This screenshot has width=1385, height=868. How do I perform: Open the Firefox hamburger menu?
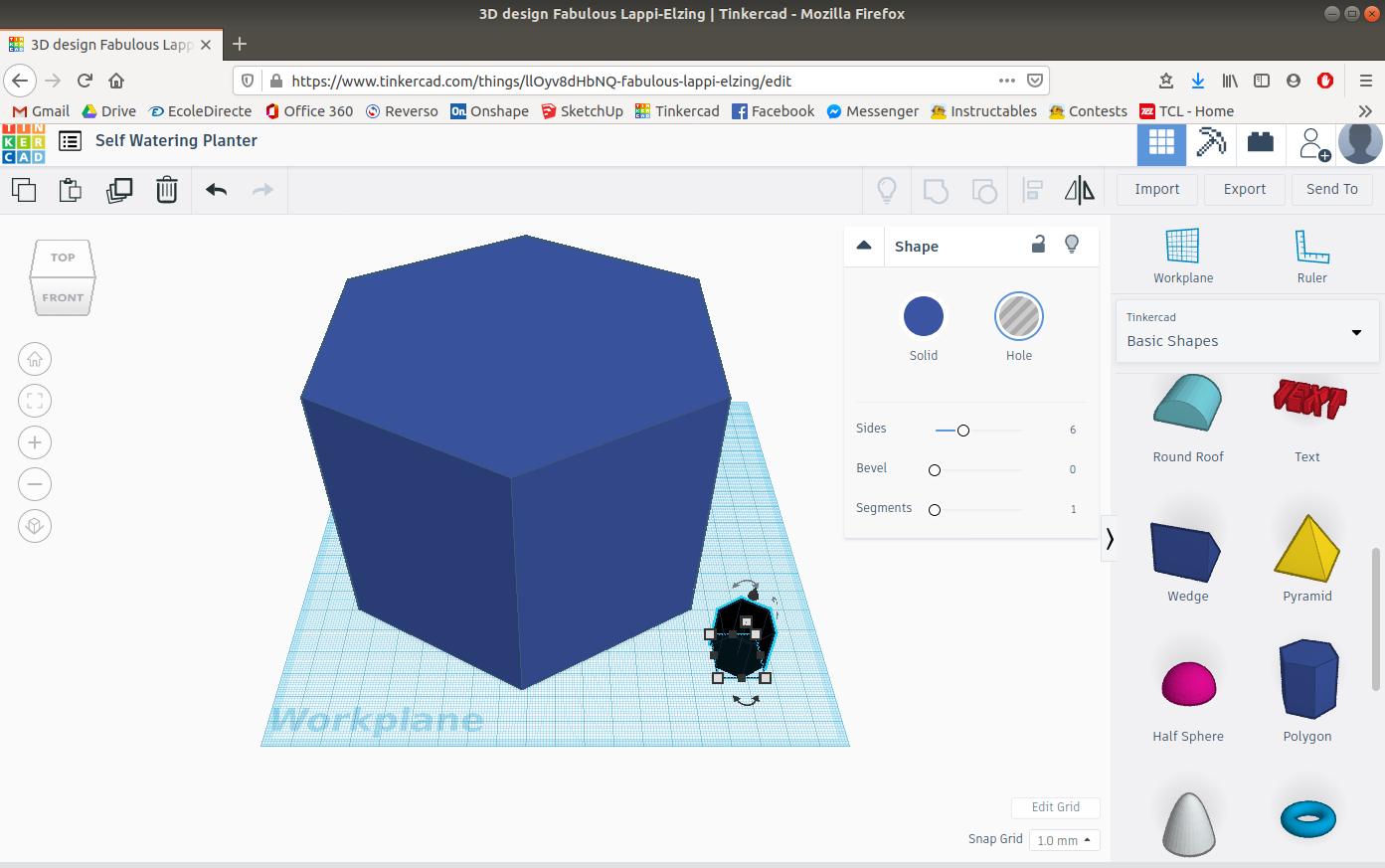tap(1364, 80)
